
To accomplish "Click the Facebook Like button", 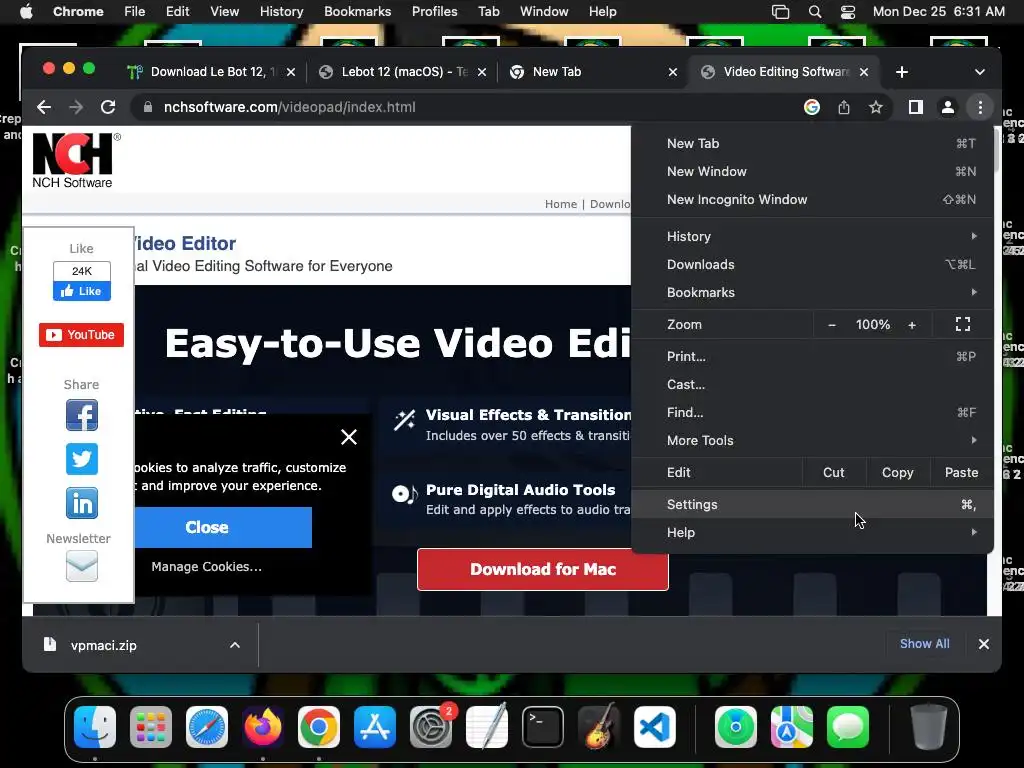I will click(x=82, y=291).
